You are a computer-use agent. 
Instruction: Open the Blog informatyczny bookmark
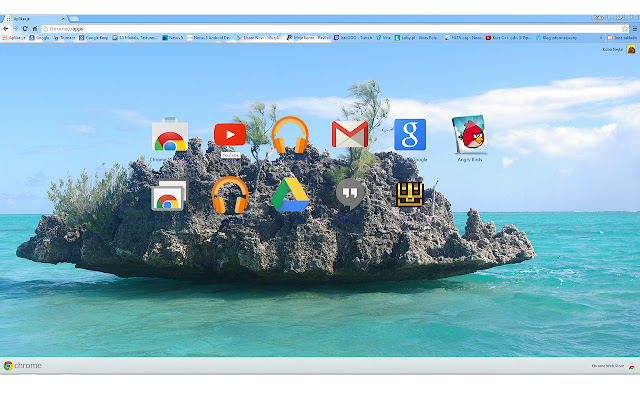556,38
